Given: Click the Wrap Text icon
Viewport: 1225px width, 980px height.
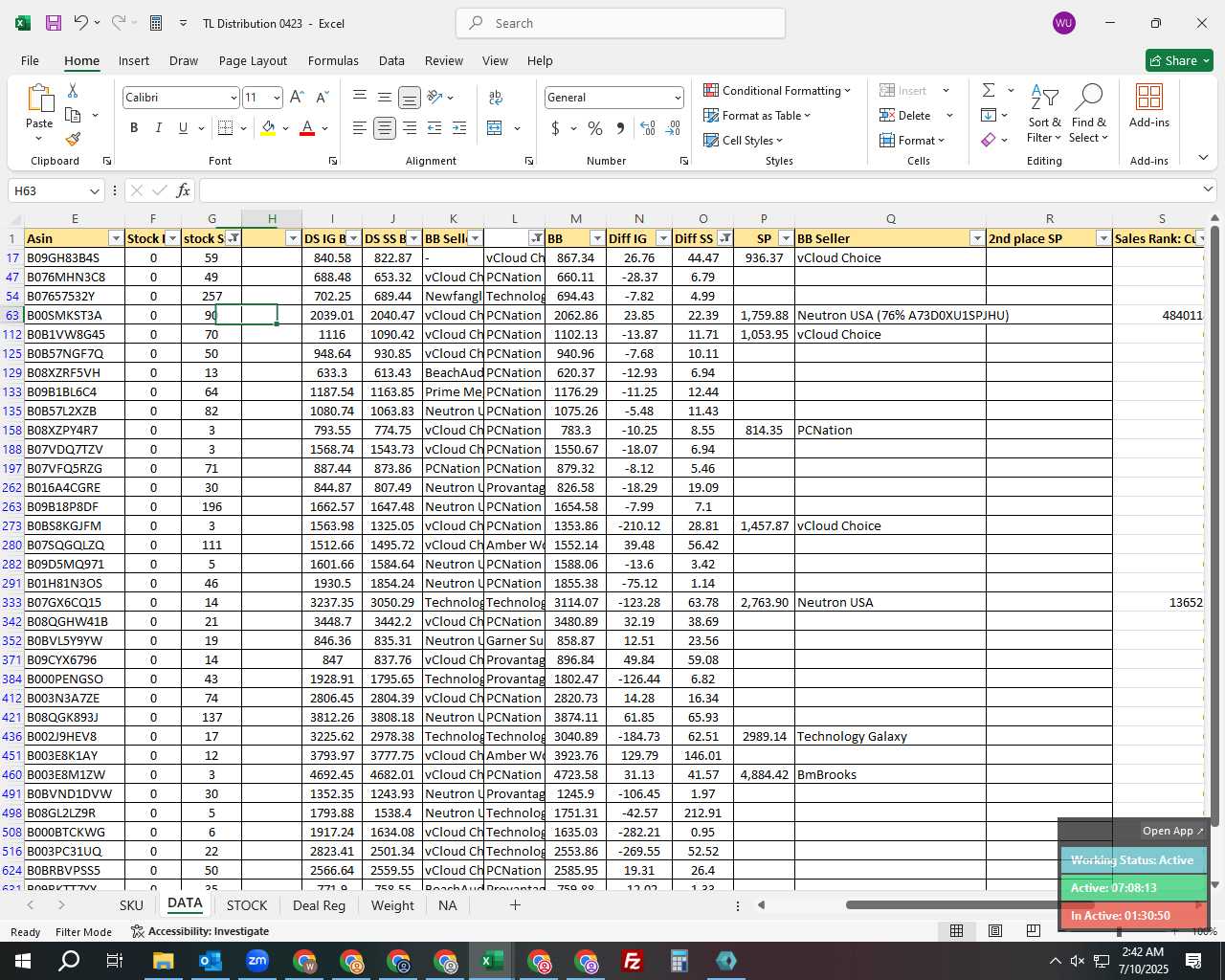Looking at the screenshot, I should click(x=496, y=98).
